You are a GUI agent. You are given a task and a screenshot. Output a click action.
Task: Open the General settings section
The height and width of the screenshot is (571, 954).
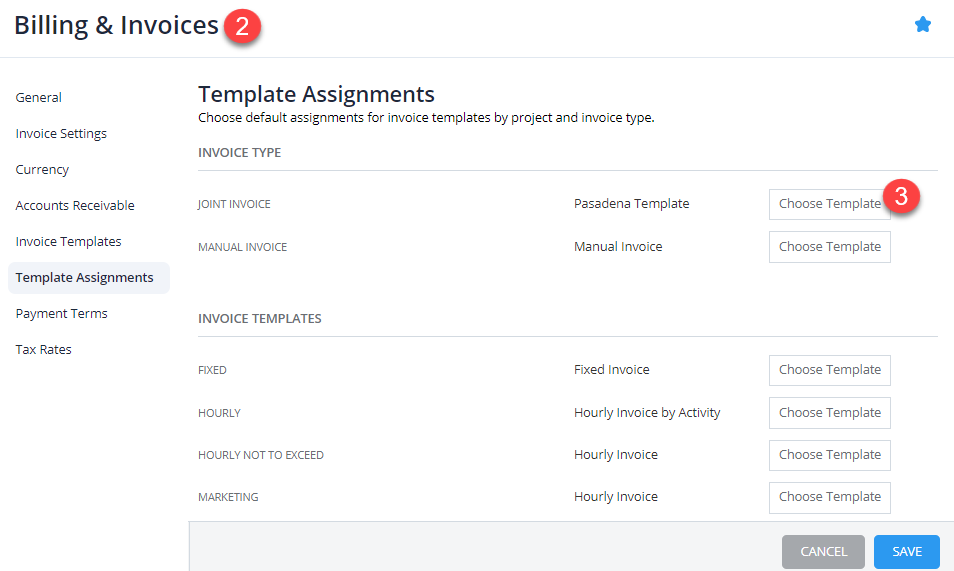[38, 97]
